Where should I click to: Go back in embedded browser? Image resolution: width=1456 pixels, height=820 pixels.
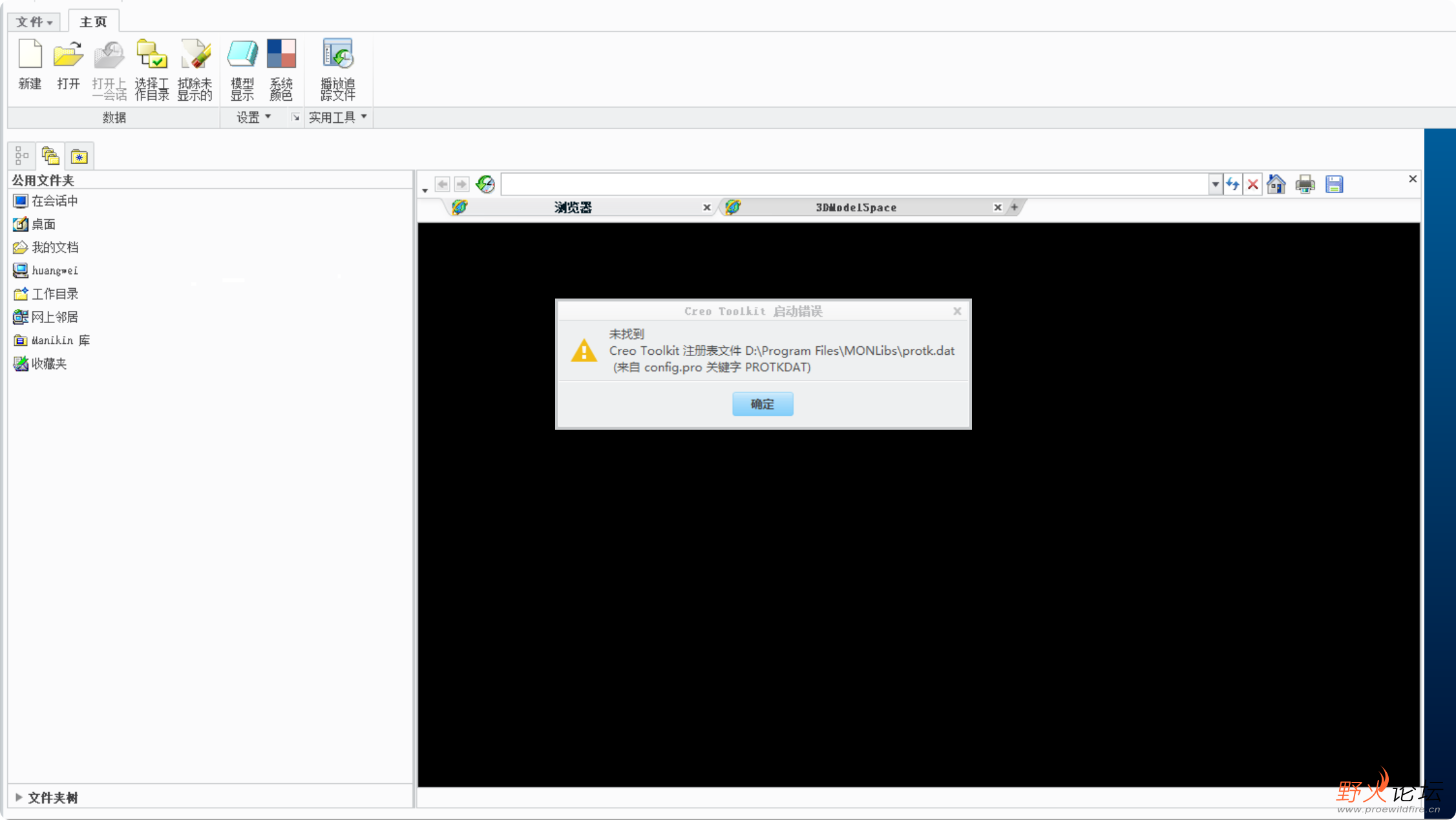pyautogui.click(x=442, y=185)
